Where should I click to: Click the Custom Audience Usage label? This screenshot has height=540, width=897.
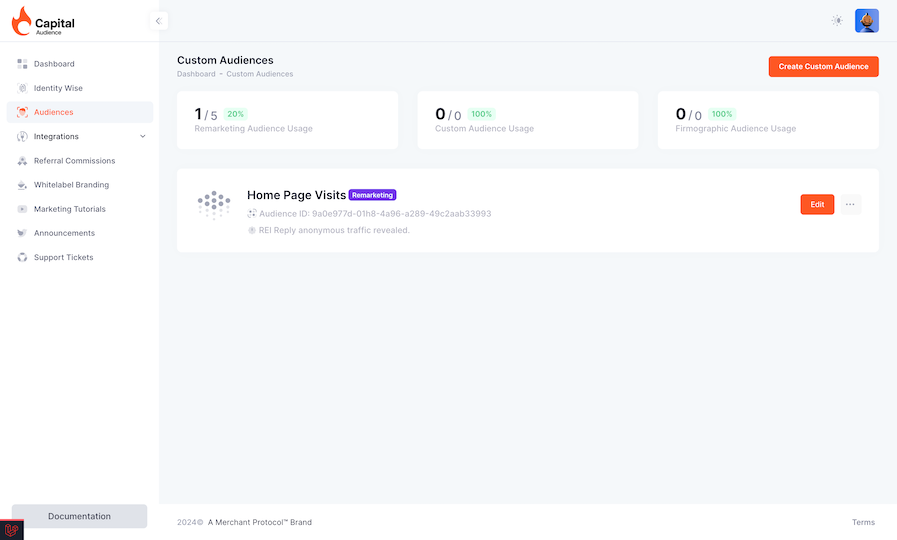tap(485, 129)
